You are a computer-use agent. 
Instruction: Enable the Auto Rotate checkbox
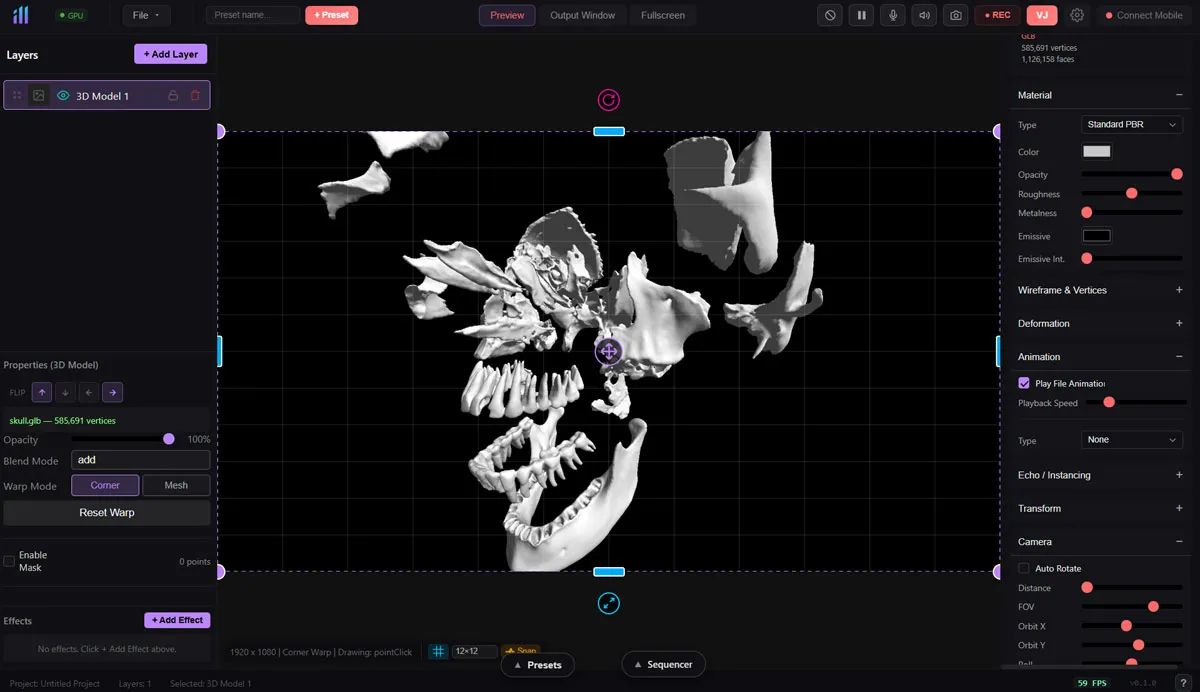pyautogui.click(x=1023, y=568)
